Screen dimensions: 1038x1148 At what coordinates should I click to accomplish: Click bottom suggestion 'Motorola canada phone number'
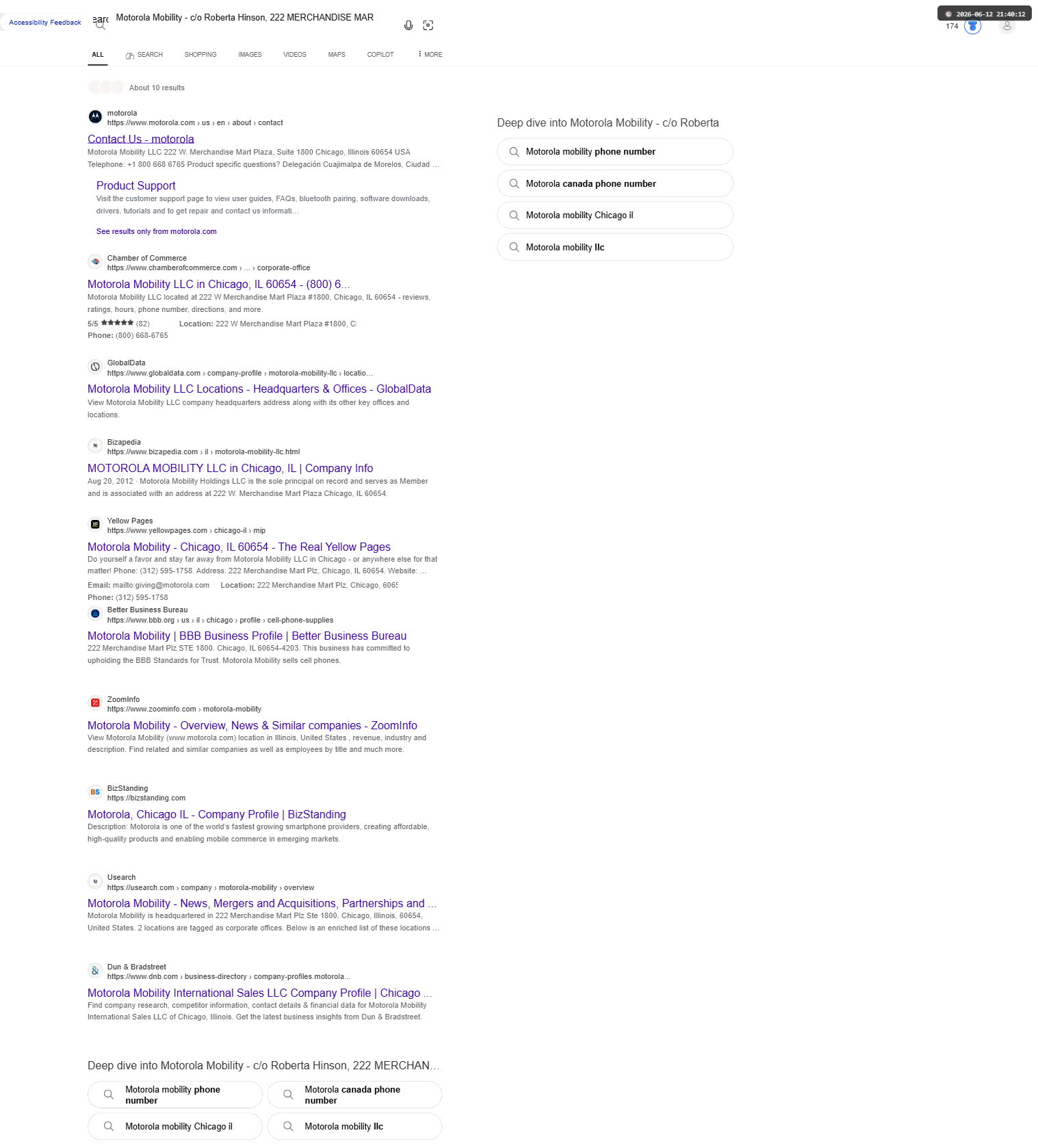coord(354,1095)
